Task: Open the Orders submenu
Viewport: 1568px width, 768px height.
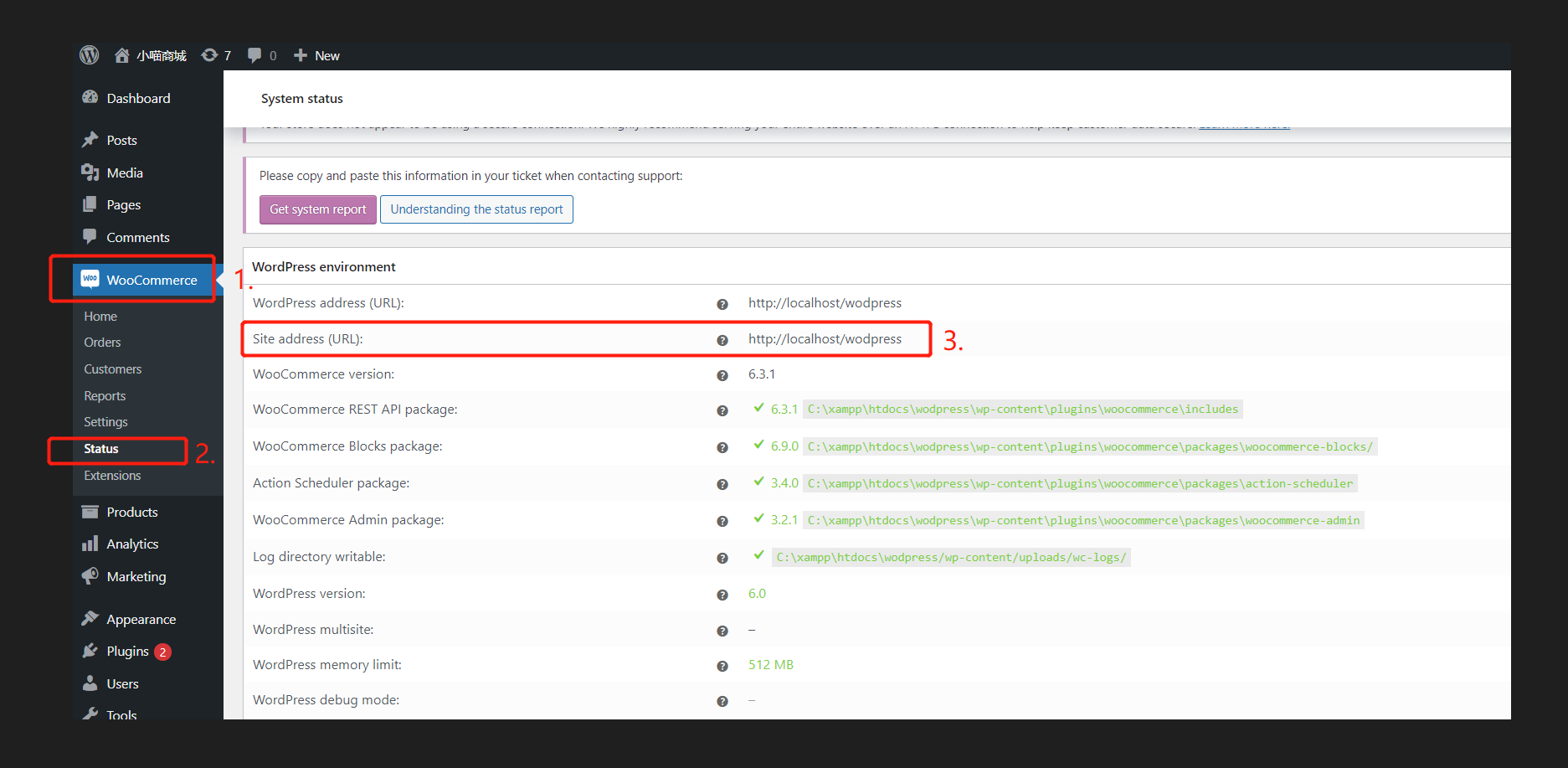Action: tap(102, 342)
